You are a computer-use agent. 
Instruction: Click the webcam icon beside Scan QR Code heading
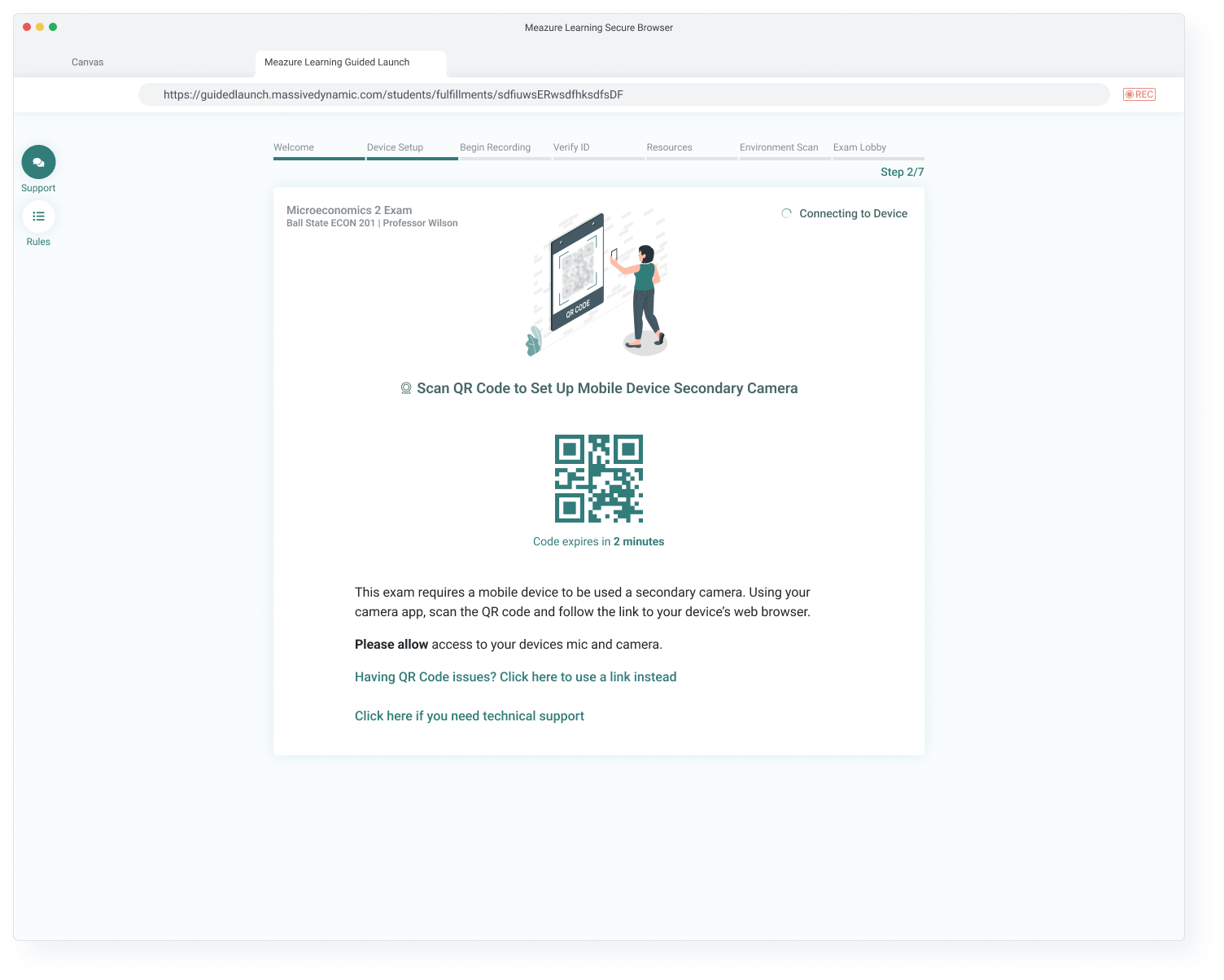[406, 388]
